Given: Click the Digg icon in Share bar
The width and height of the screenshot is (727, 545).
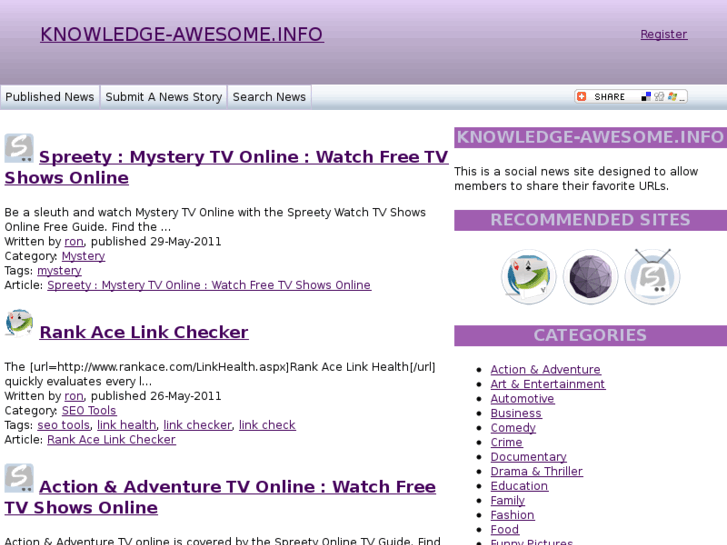Looking at the screenshot, I should pyautogui.click(x=659, y=96).
